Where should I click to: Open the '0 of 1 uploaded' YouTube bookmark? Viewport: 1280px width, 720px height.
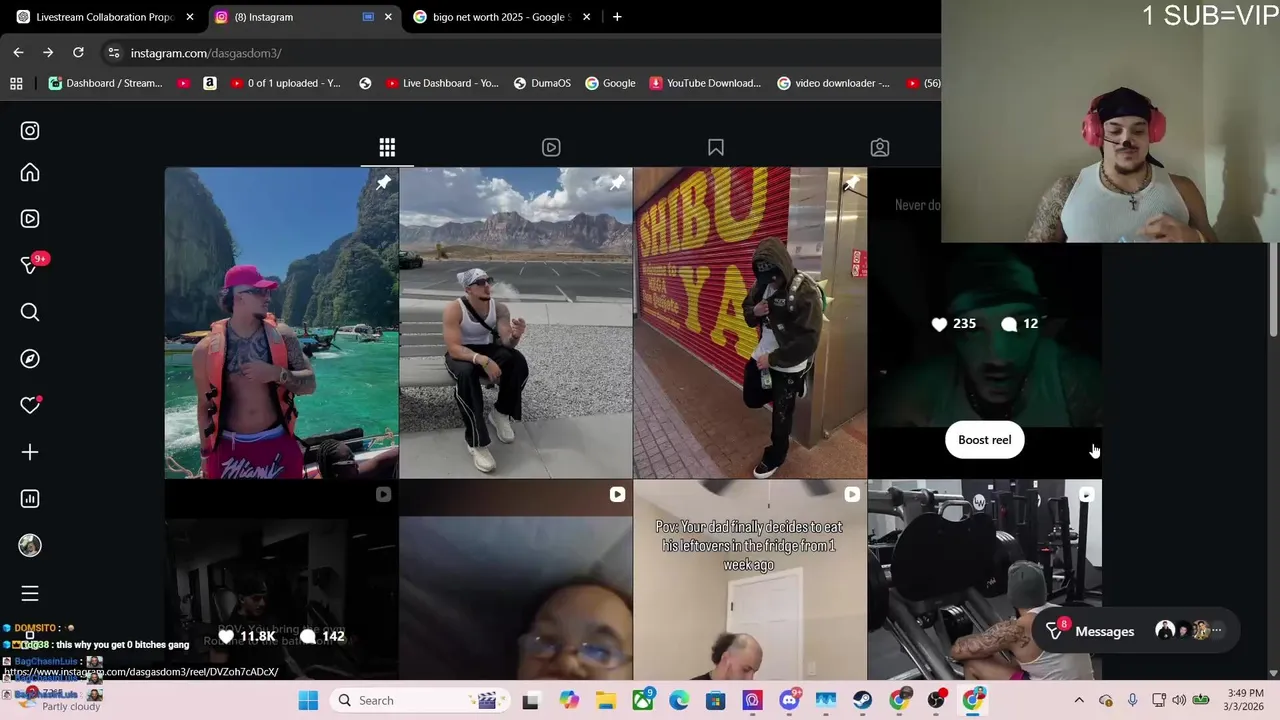pos(285,83)
